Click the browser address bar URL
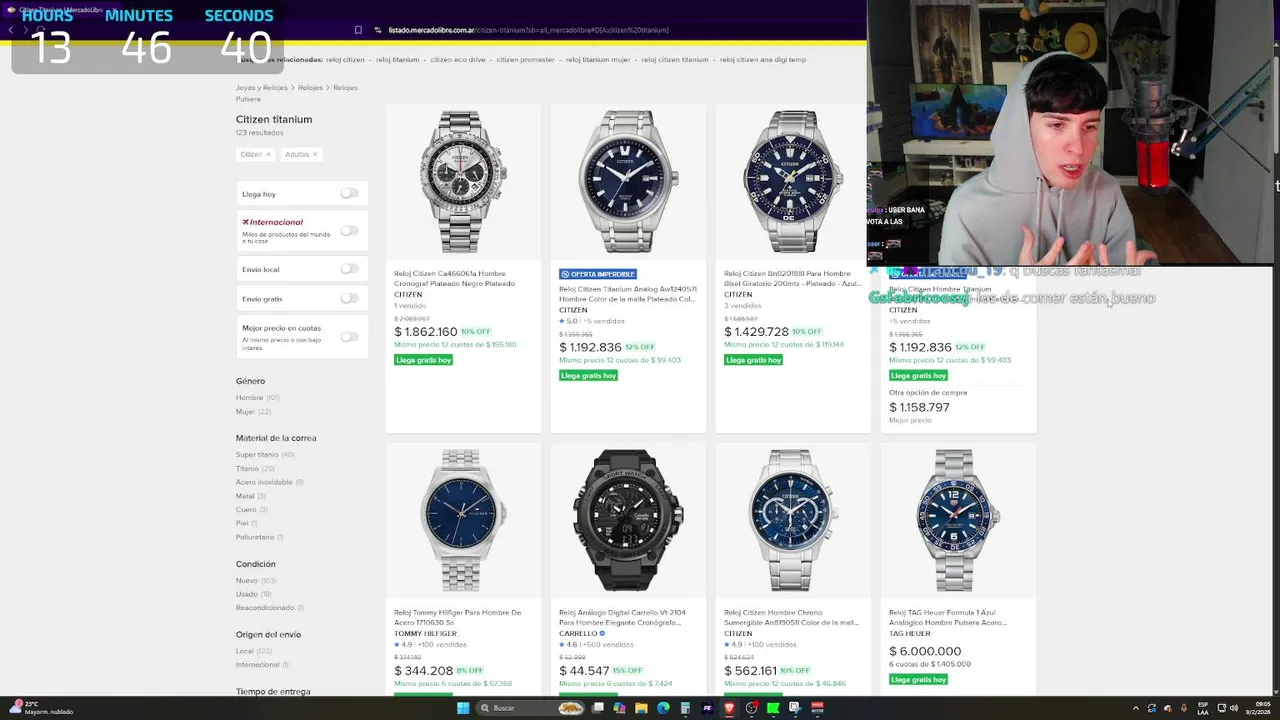 tap(528, 30)
